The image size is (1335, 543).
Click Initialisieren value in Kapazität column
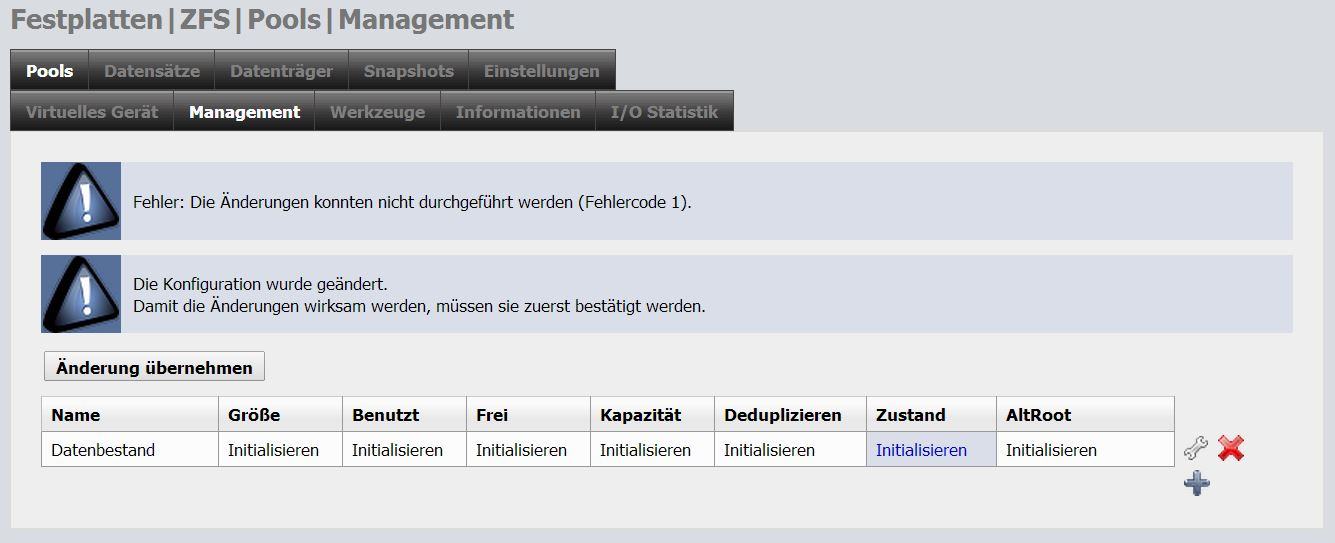[x=645, y=450]
